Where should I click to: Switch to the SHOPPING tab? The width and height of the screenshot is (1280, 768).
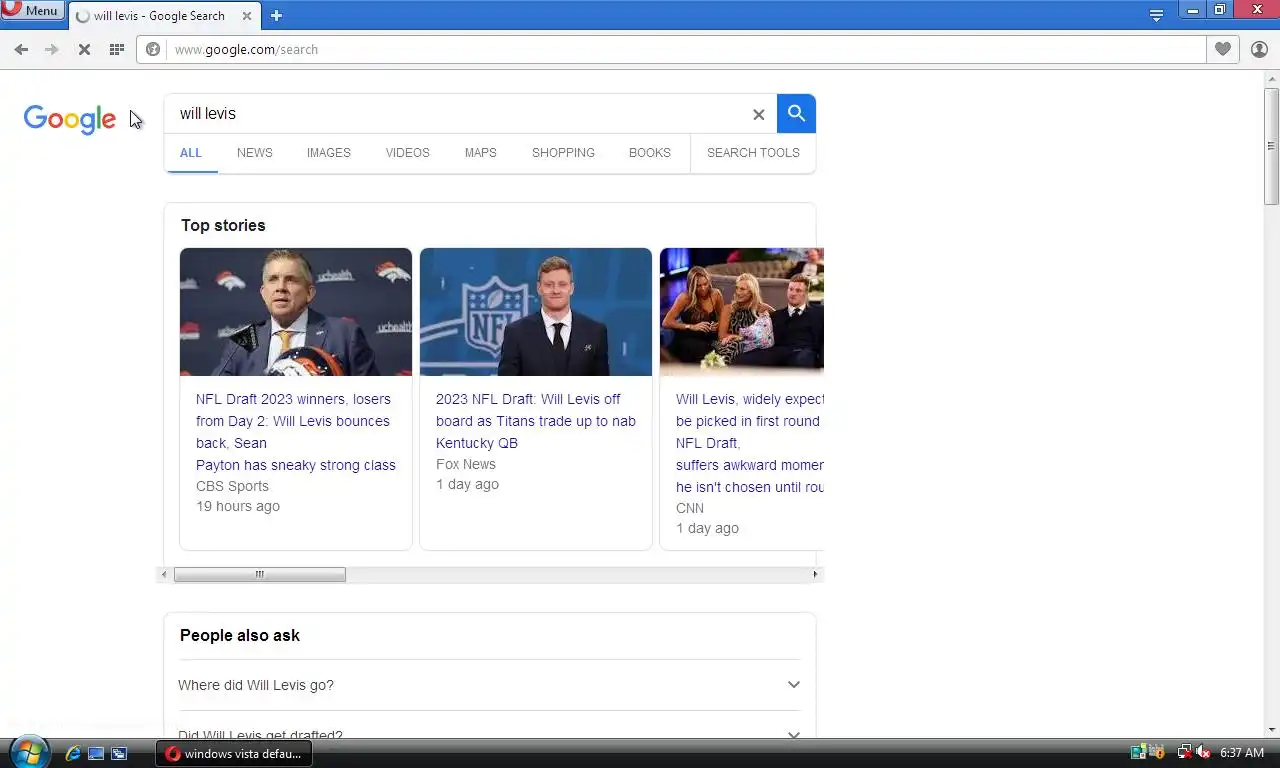(x=563, y=153)
